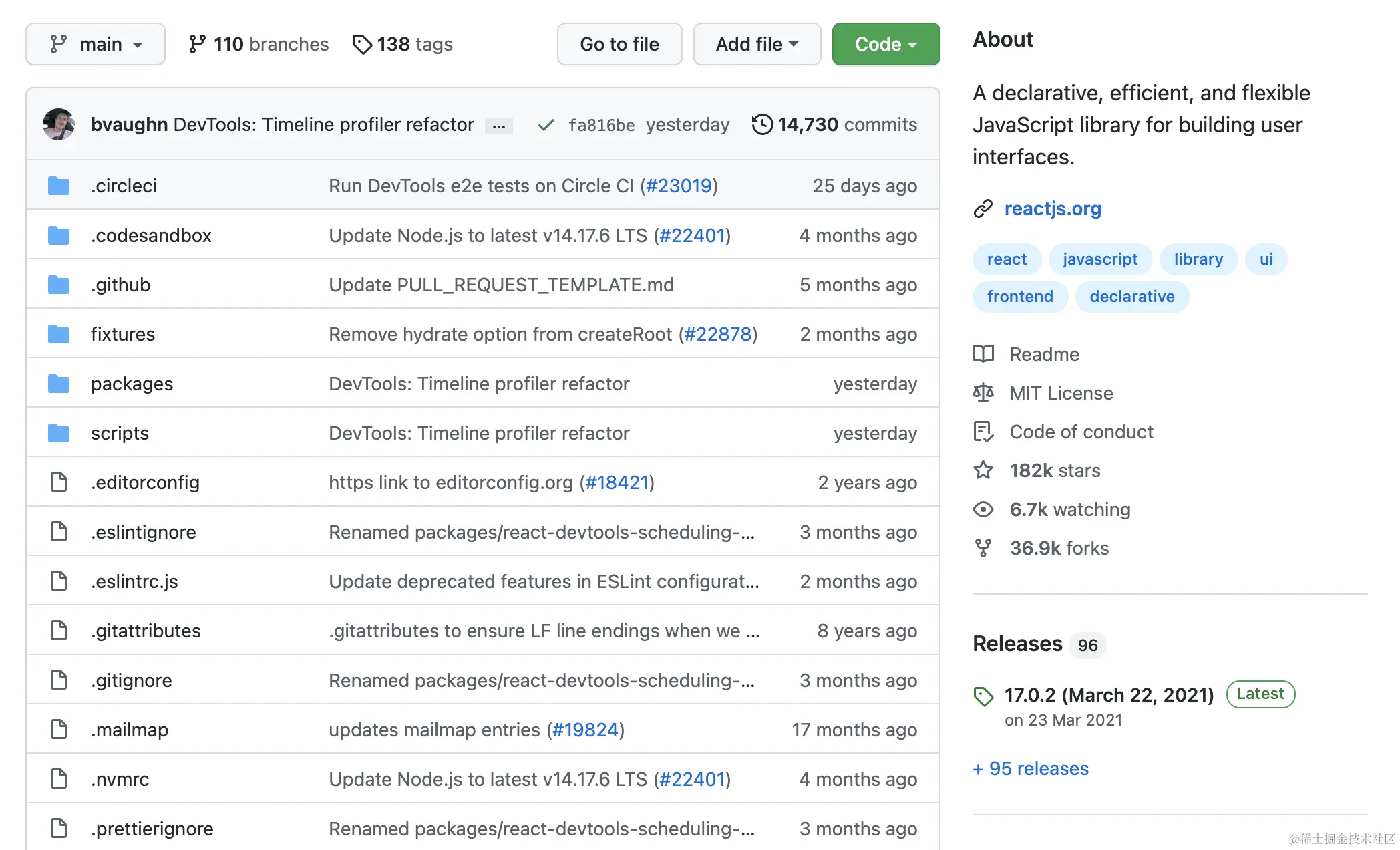This screenshot has width=1400, height=850.
Task: Open the Readme link
Action: [x=1044, y=354]
